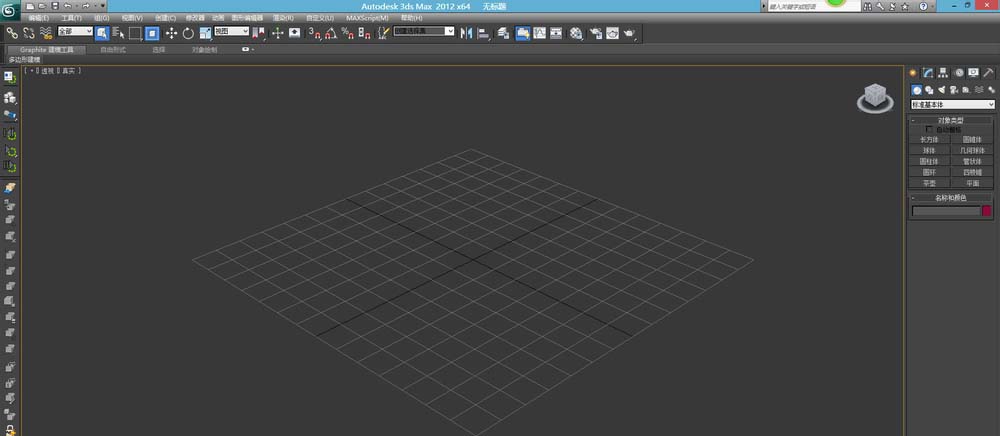1000x436 pixels.
Task: Collapse the 对象类型 rollout
Action: click(952, 120)
